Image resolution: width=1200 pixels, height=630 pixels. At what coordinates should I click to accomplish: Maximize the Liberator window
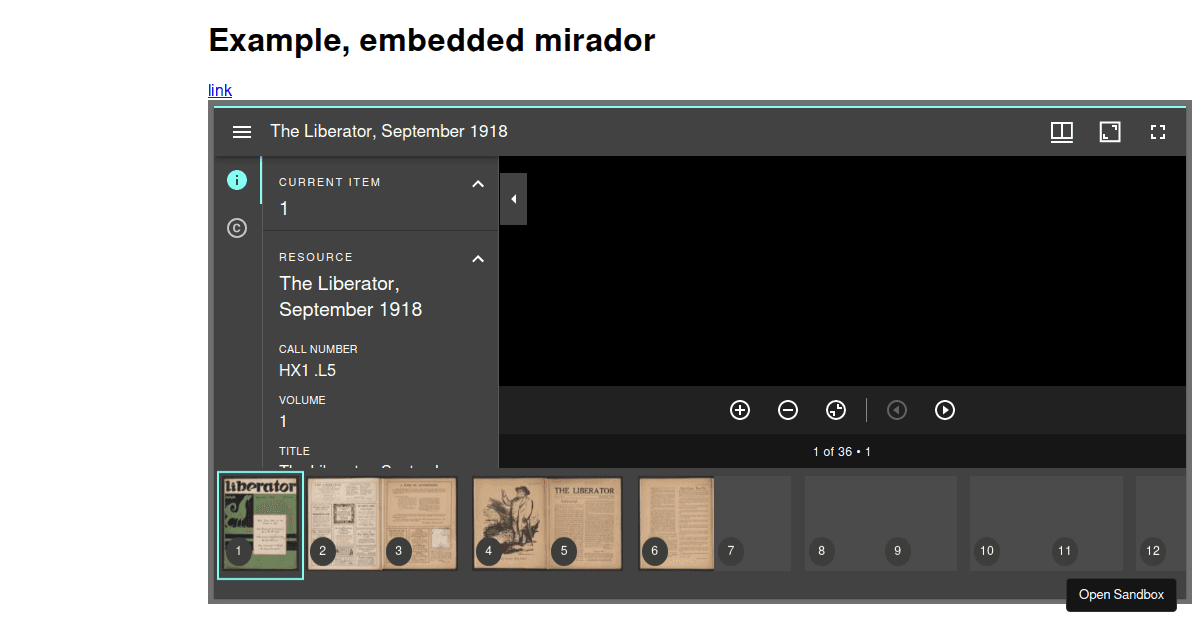1110,131
